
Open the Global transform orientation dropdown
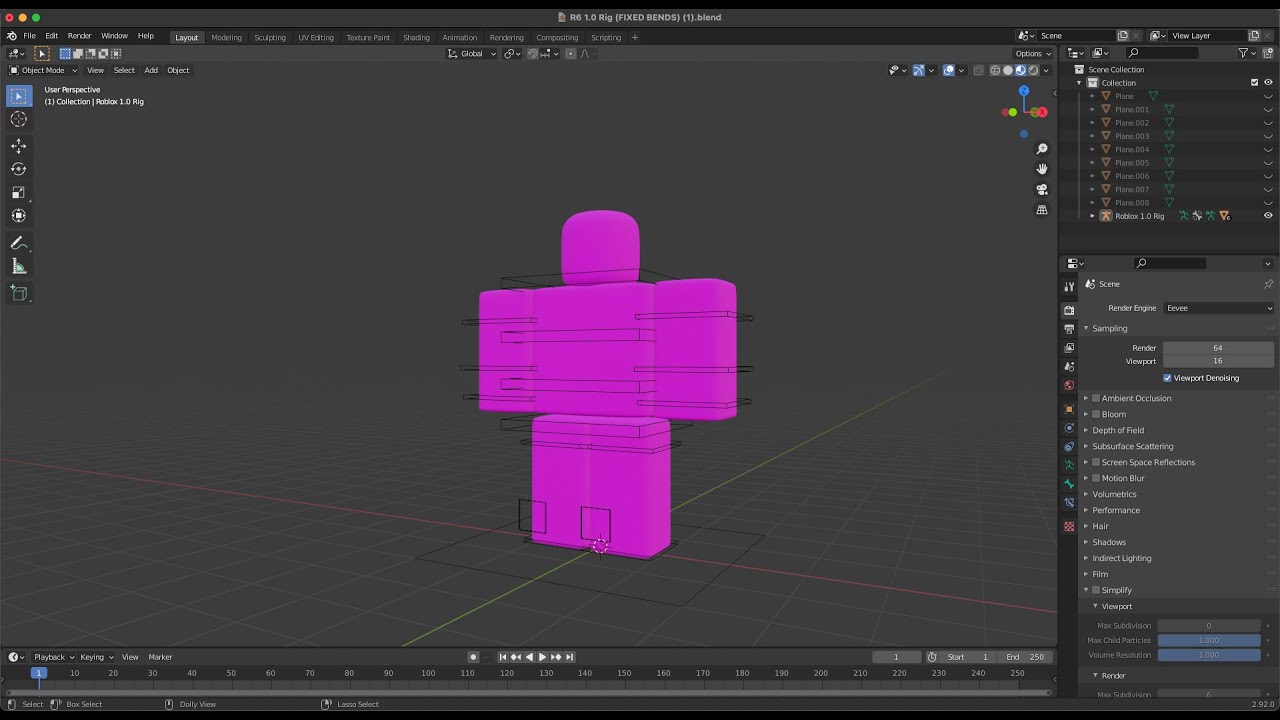(472, 53)
